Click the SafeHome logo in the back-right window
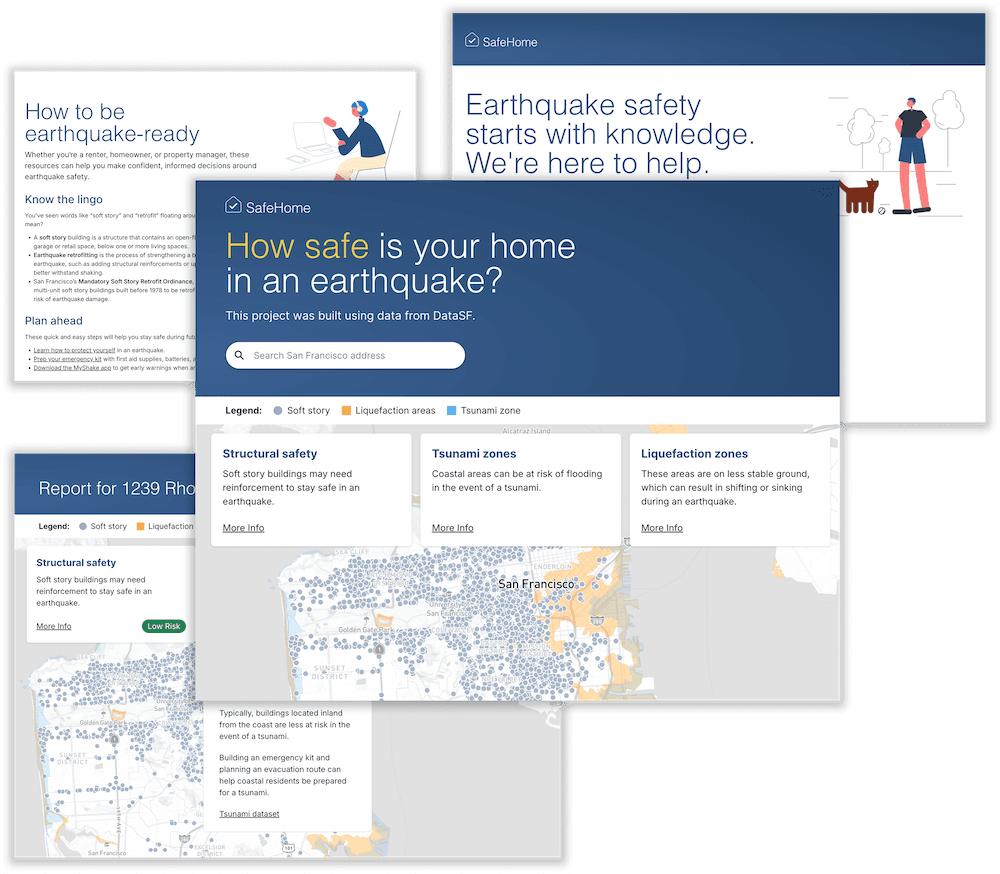 (501, 41)
